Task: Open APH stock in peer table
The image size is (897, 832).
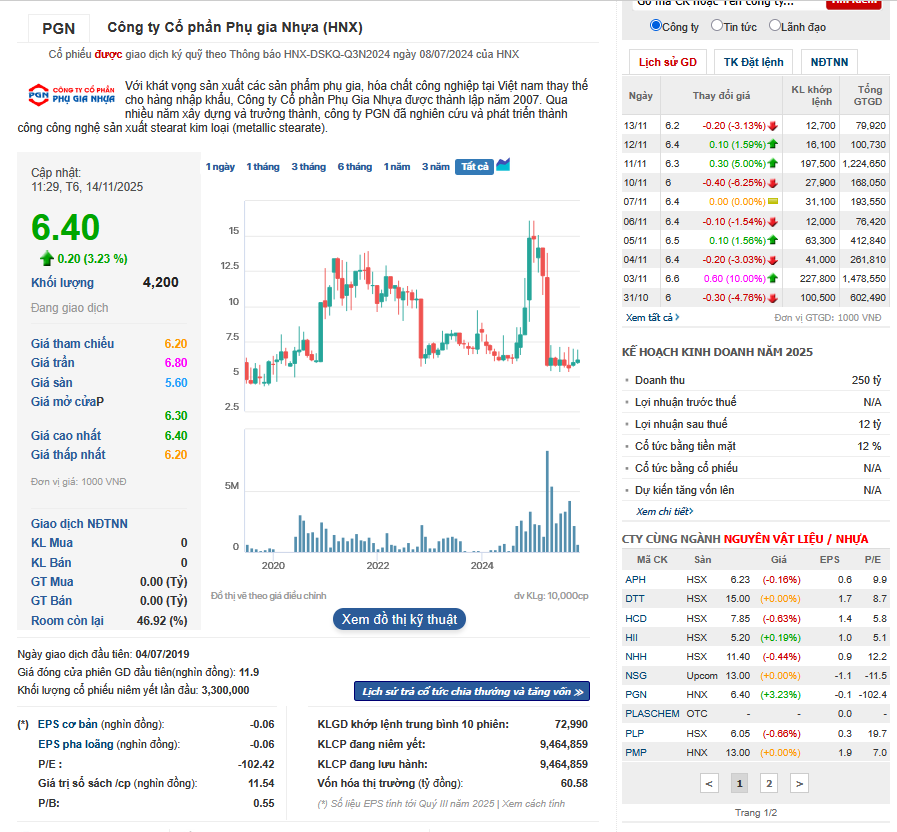Action: 635,580
